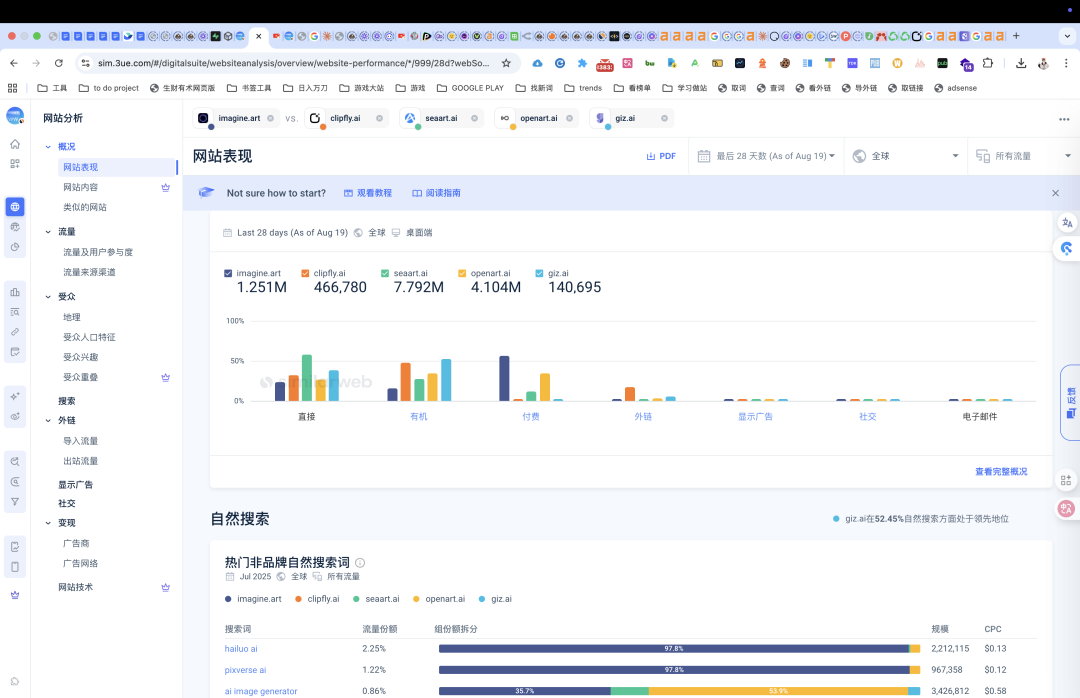Click 观看教程 watch tutorial link
1080x698 pixels.
(x=368, y=194)
